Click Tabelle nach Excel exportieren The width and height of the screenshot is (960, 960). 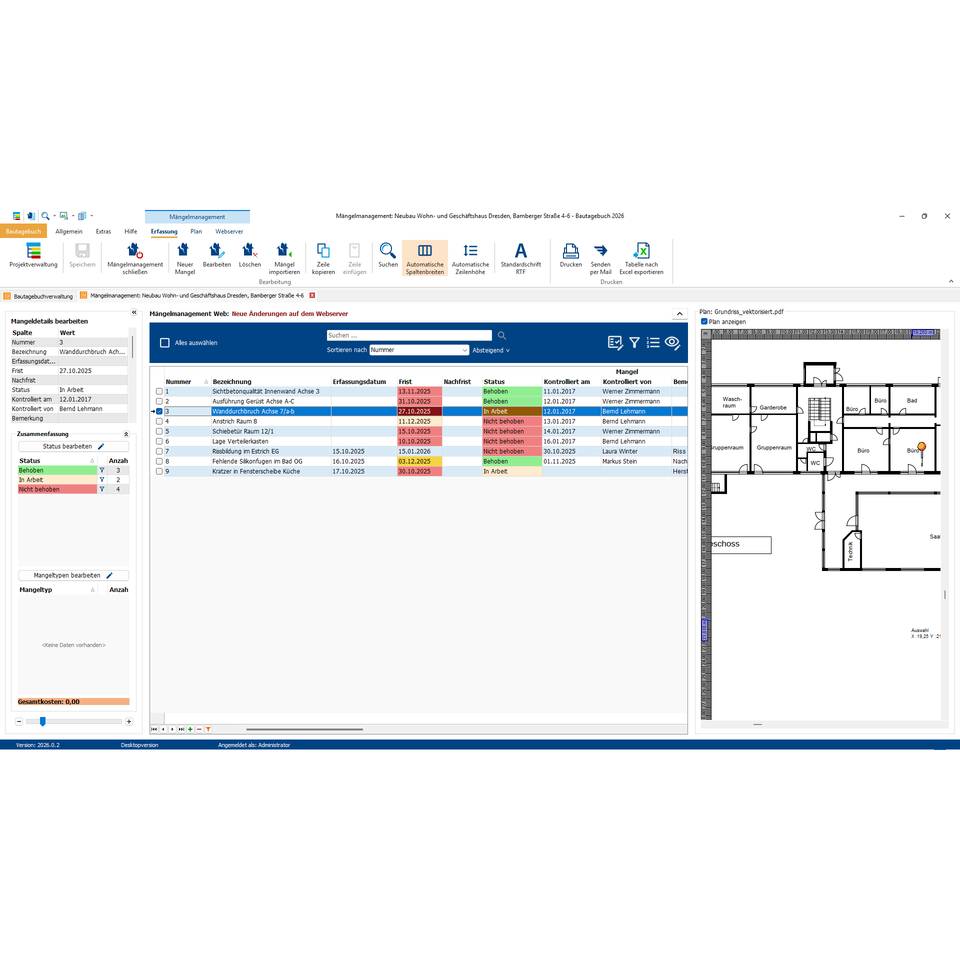641,258
